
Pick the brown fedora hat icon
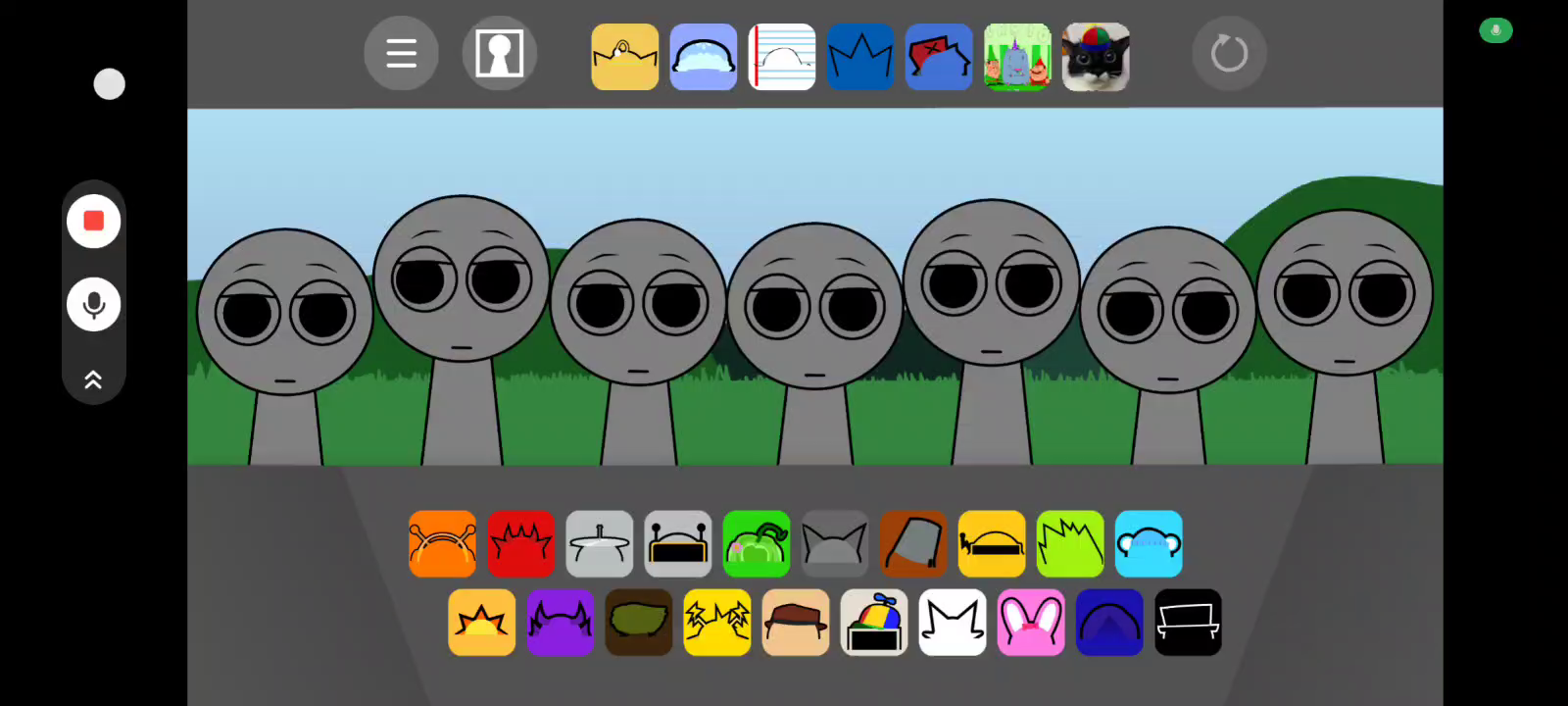point(795,622)
